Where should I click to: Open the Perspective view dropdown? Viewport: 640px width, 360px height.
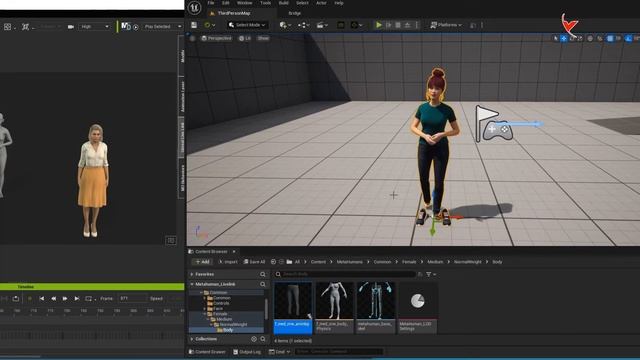click(x=216, y=38)
